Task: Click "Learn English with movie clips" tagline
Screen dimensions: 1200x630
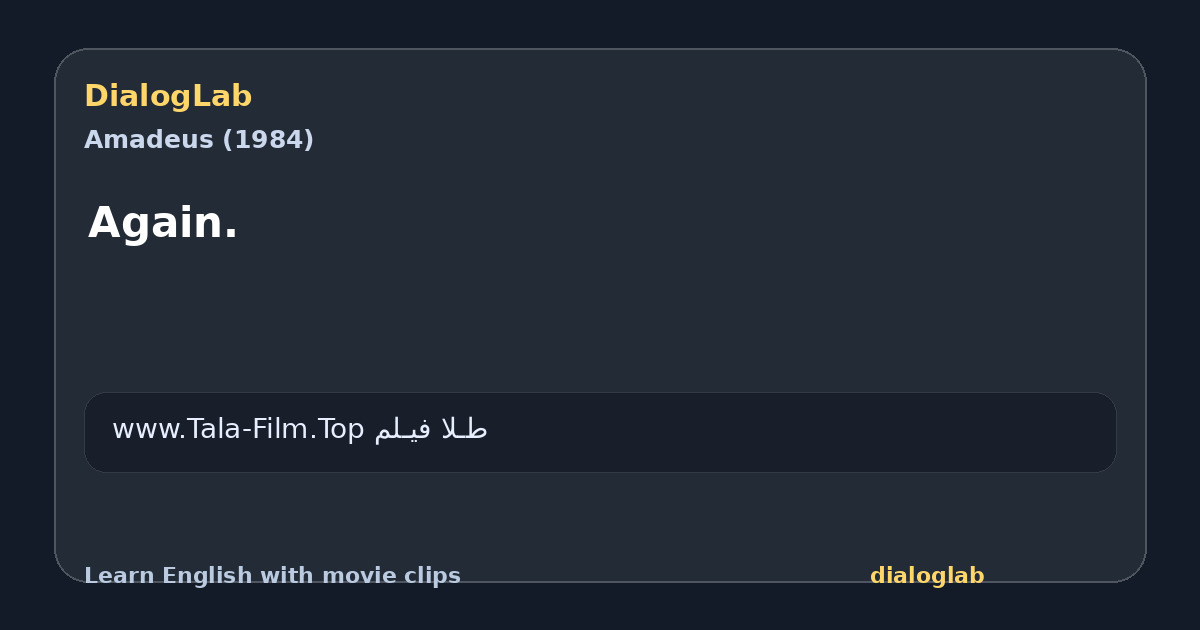Action: [272, 576]
